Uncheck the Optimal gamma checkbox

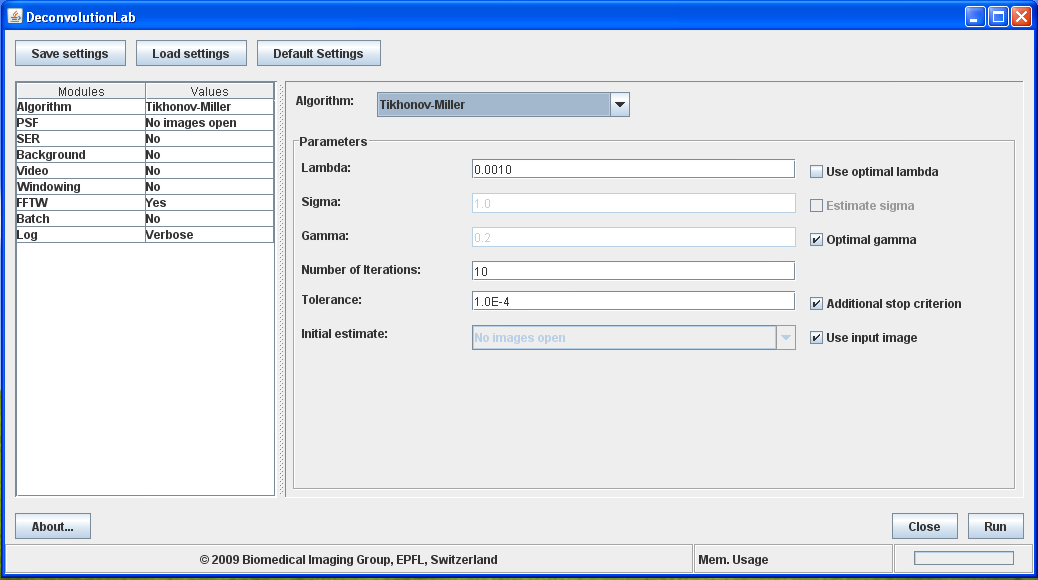coord(817,240)
